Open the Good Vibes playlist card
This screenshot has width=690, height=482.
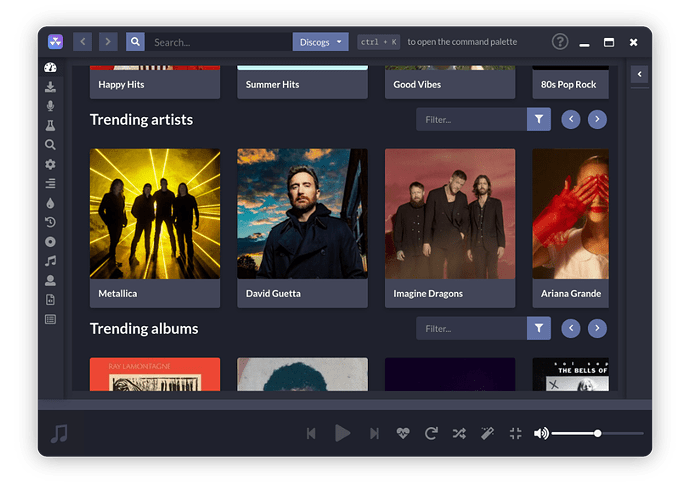450,82
